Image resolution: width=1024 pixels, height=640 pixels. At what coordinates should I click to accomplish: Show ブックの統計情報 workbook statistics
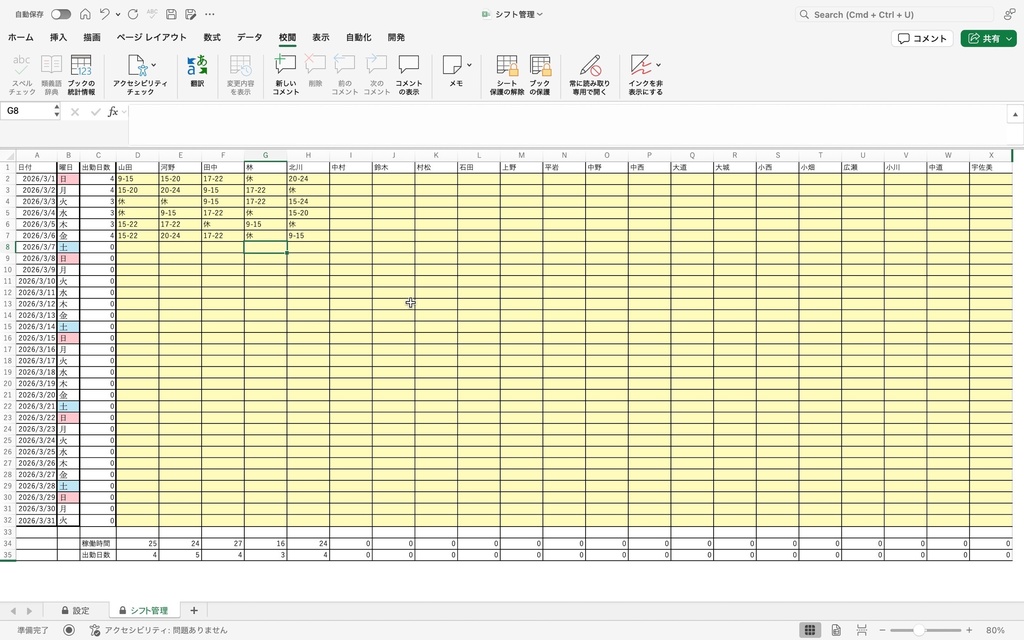[81, 74]
